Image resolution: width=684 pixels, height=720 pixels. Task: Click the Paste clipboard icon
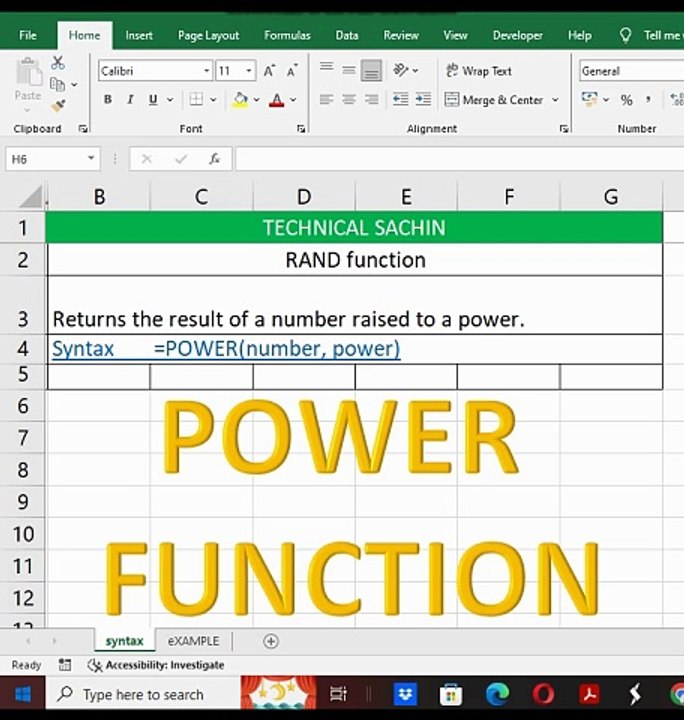tap(28, 73)
